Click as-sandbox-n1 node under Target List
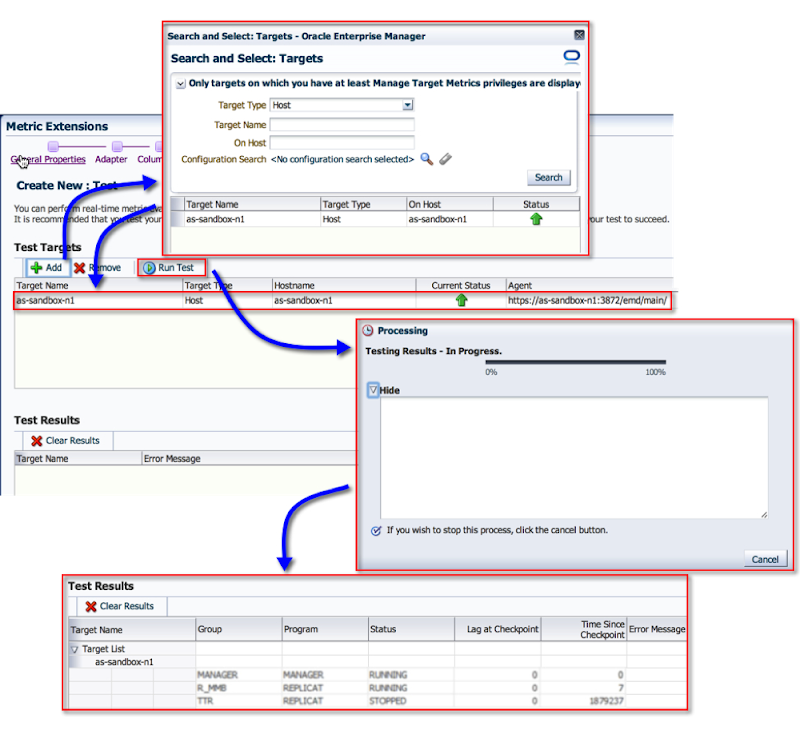 point(124,662)
